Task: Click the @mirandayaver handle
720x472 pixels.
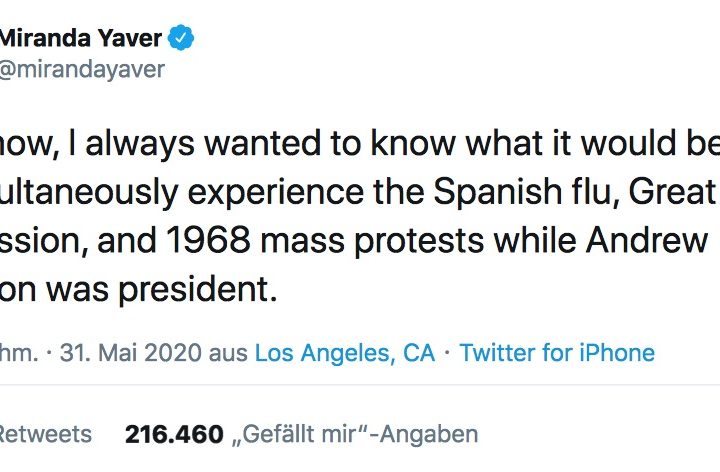Action: [82, 69]
